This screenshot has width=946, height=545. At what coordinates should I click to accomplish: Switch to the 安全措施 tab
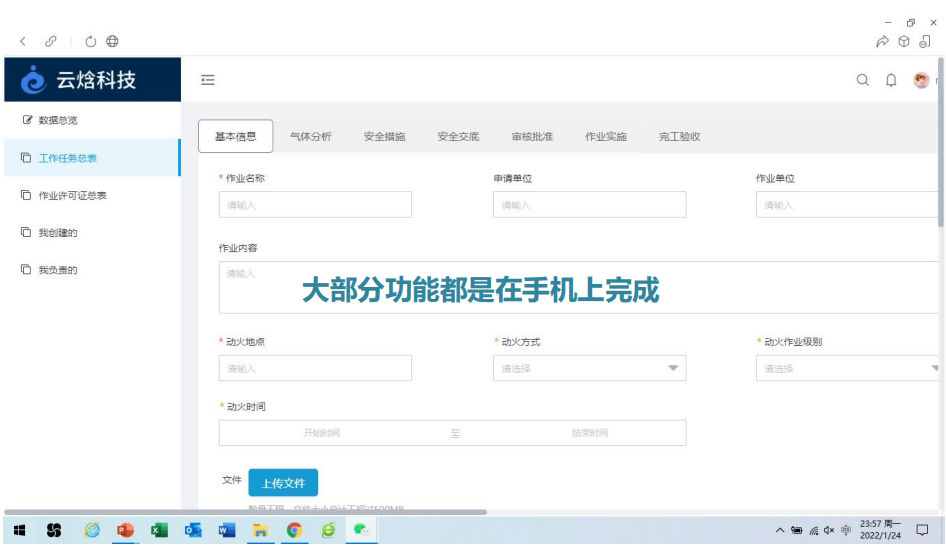click(384, 137)
